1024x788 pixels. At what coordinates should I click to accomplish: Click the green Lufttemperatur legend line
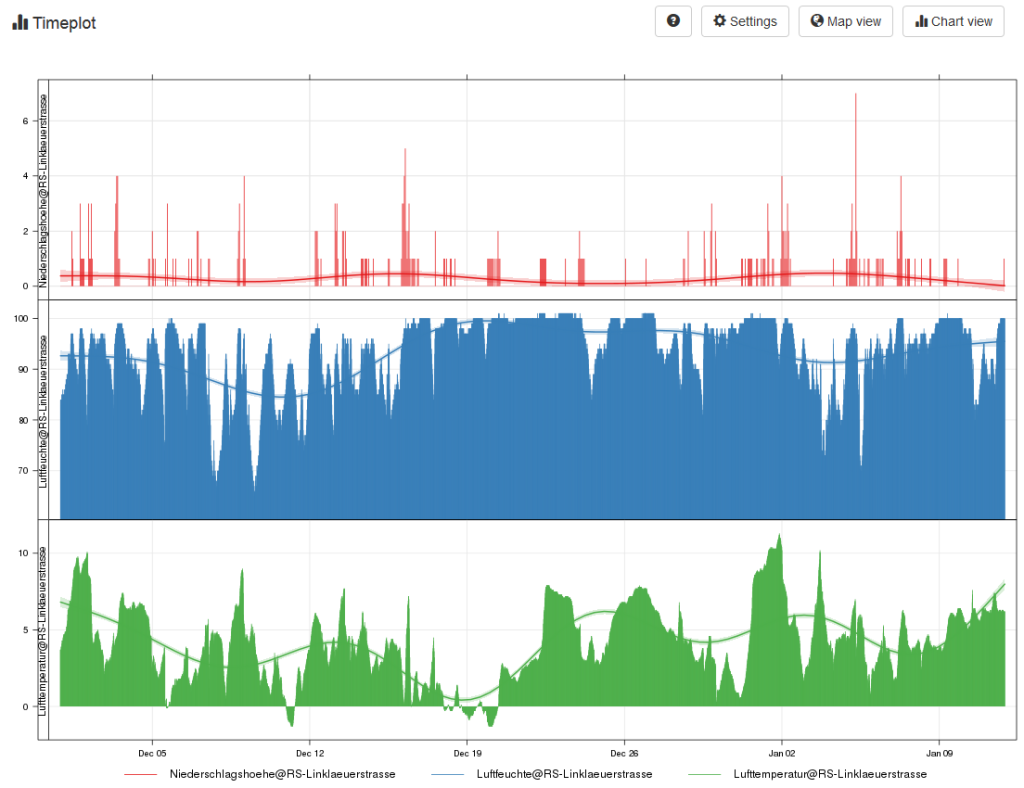[705, 774]
